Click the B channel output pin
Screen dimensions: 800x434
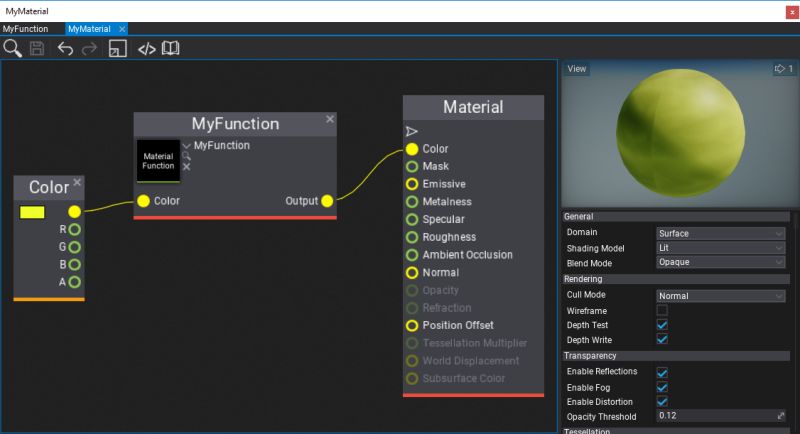click(x=74, y=265)
